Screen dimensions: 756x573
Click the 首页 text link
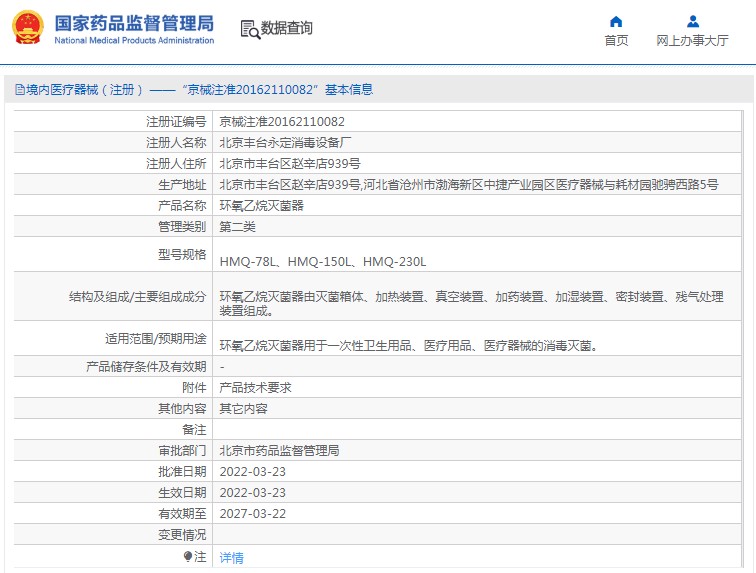[x=616, y=41]
